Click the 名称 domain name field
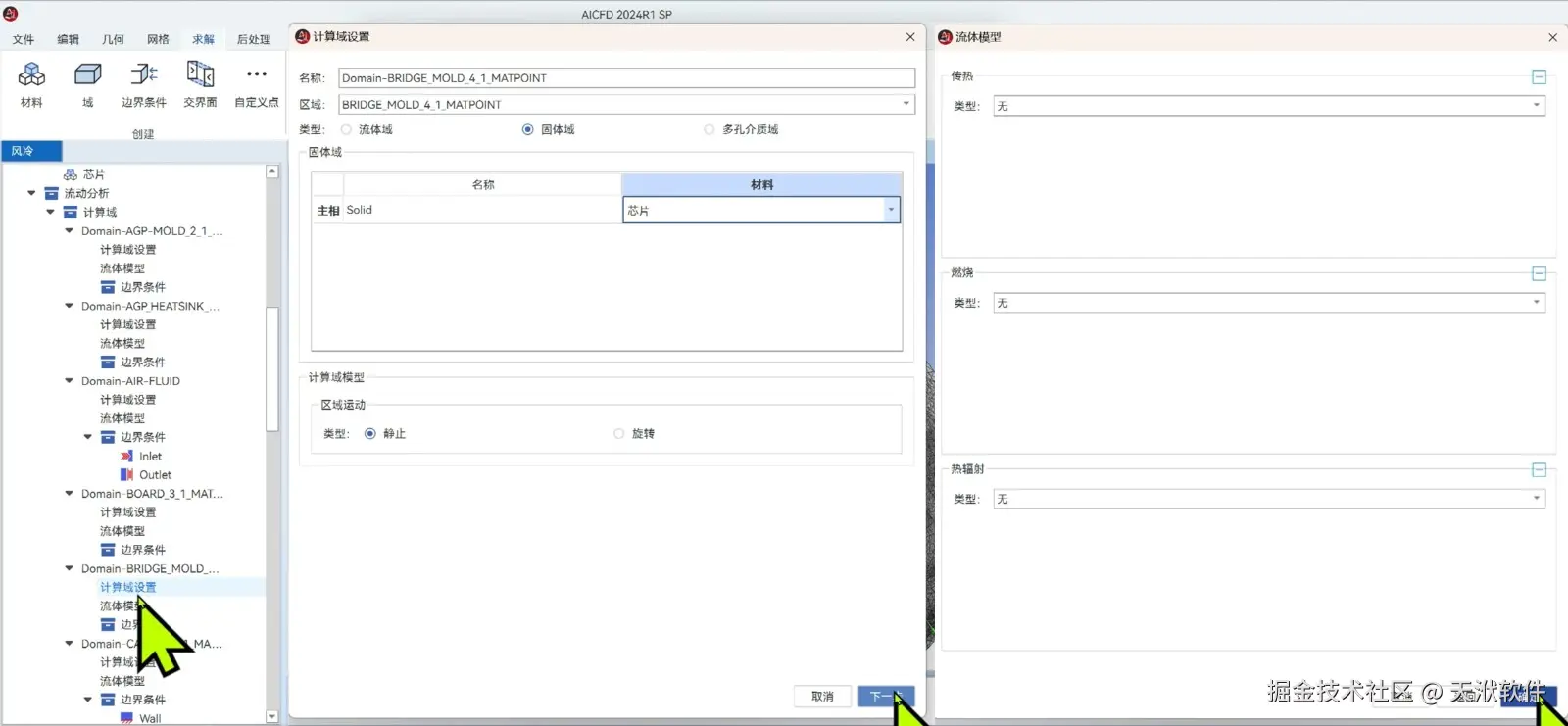 click(626, 78)
